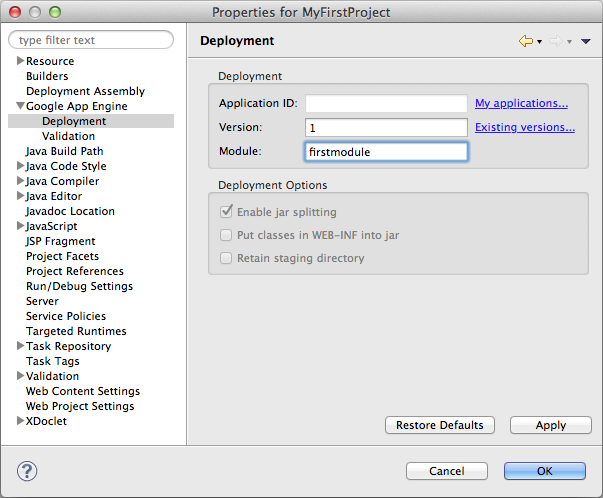603x498 pixels.
Task: Open the view menu triangle in header
Action: tap(585, 42)
